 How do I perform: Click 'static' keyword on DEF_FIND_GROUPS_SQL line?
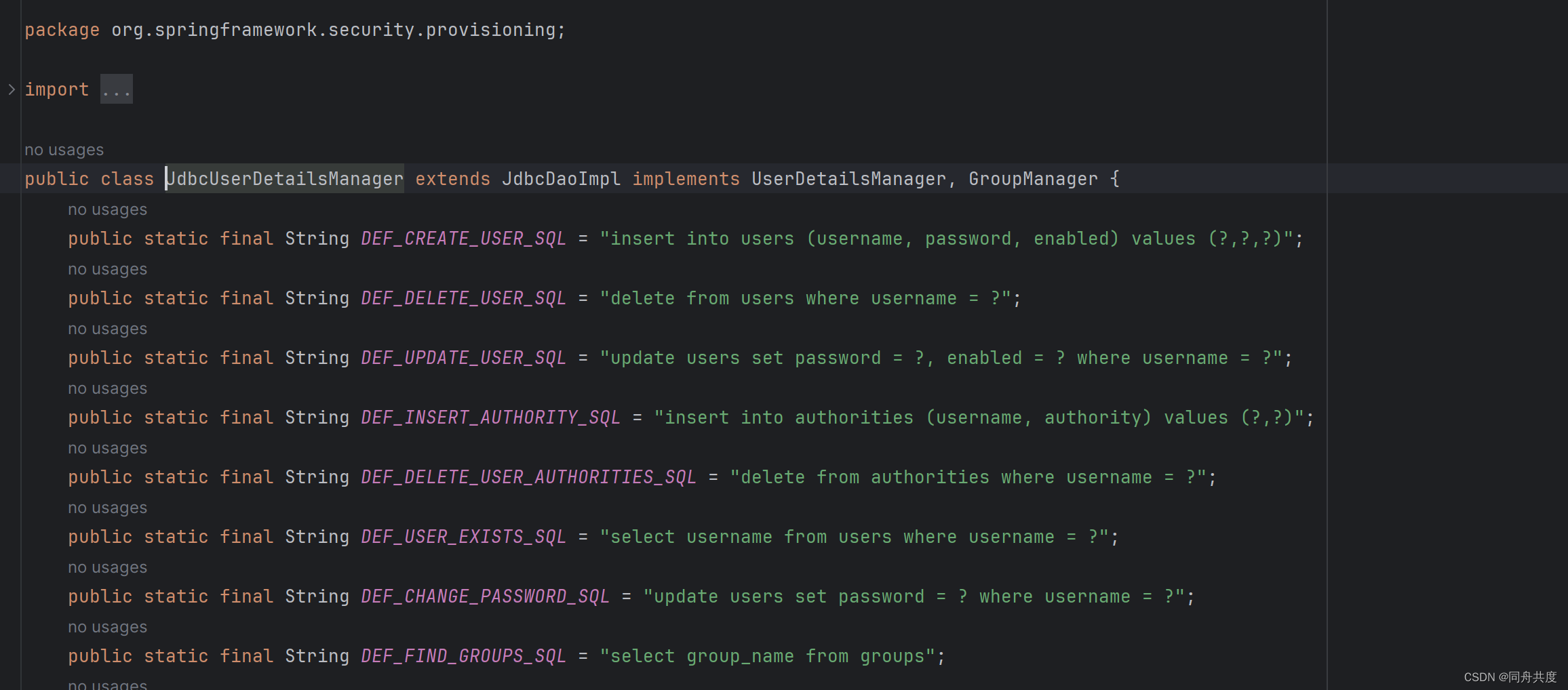pyautogui.click(x=176, y=656)
